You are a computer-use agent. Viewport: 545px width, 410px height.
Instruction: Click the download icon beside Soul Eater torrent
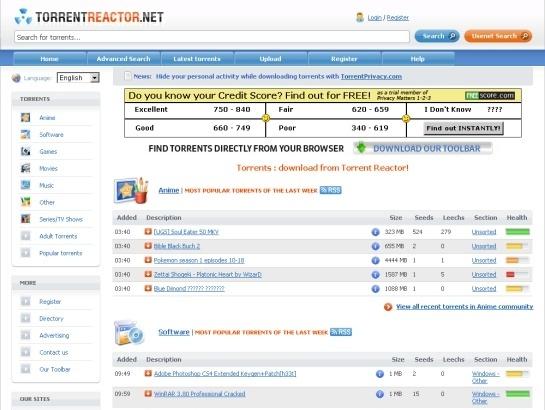148,231
